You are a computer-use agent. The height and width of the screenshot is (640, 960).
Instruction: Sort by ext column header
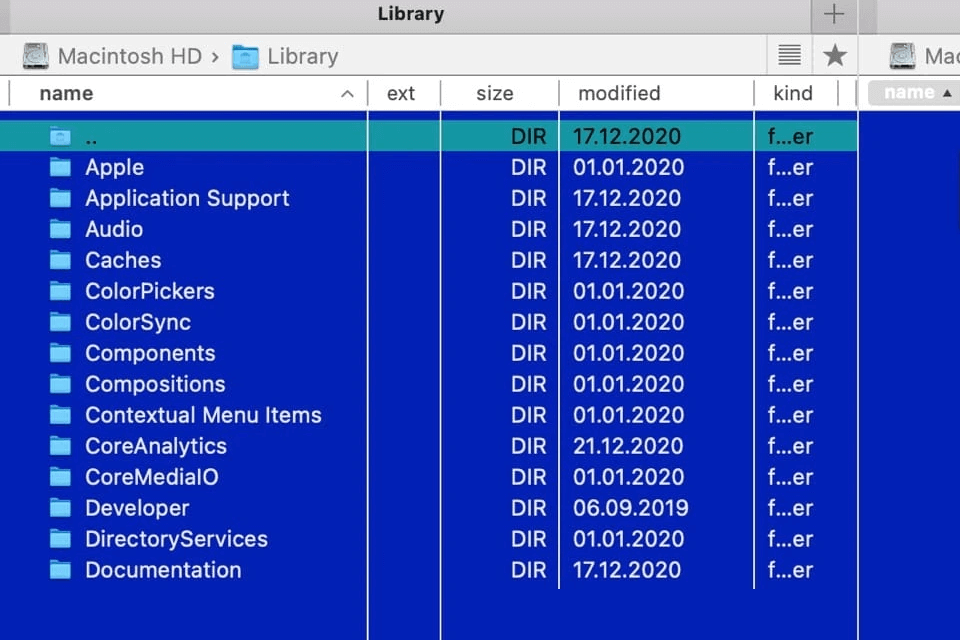pos(401,93)
